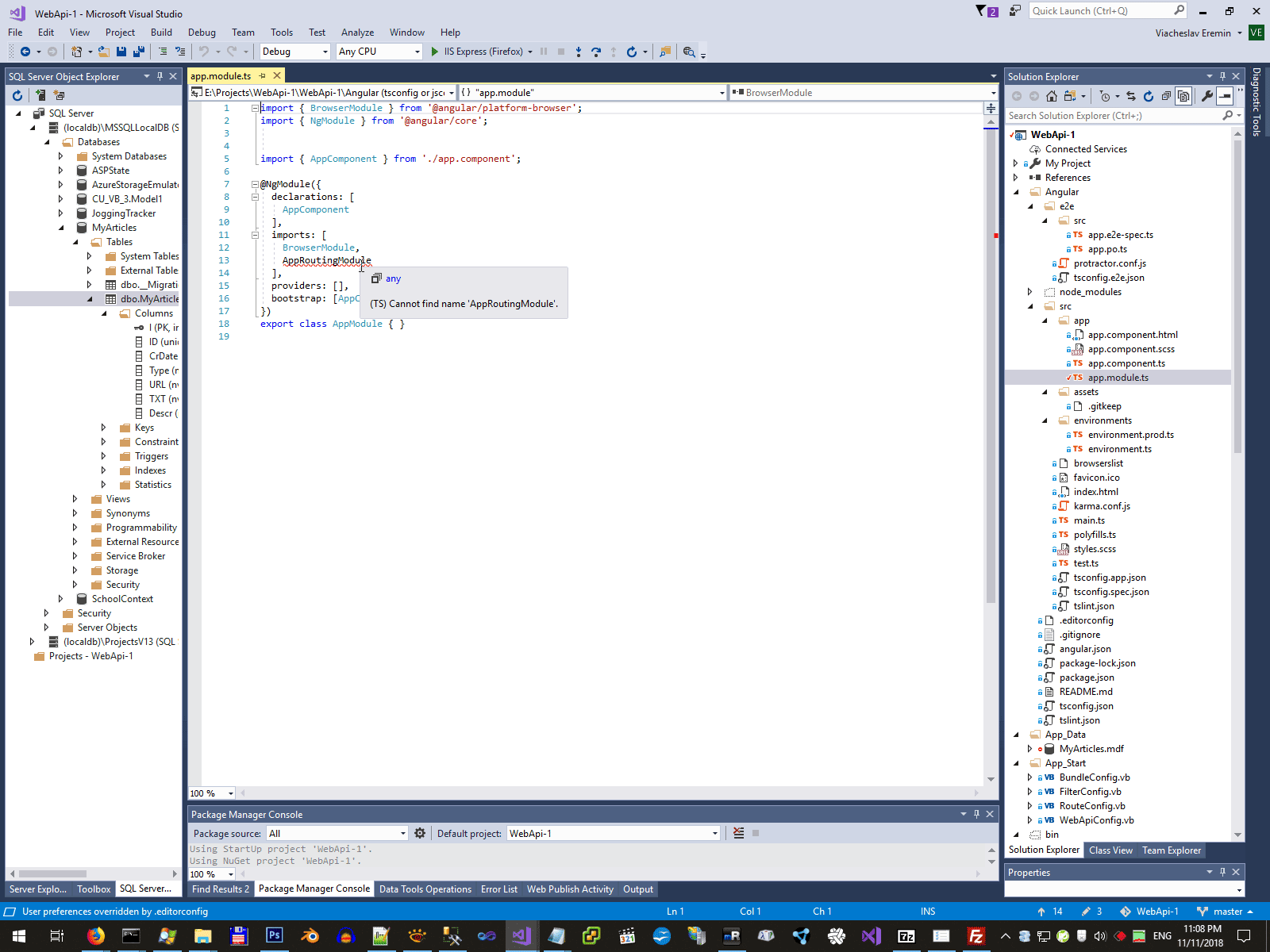This screenshot has height=952, width=1270.
Task: Open the Analyze menu
Action: pyautogui.click(x=357, y=33)
